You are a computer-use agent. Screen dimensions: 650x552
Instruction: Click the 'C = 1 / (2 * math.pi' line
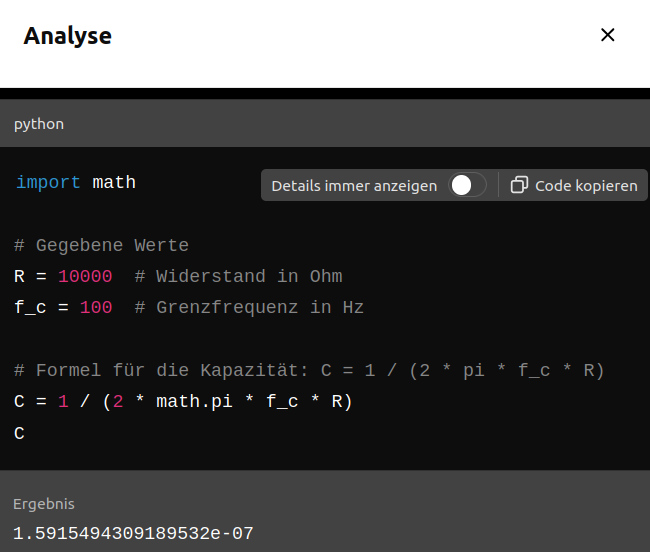tap(183, 402)
